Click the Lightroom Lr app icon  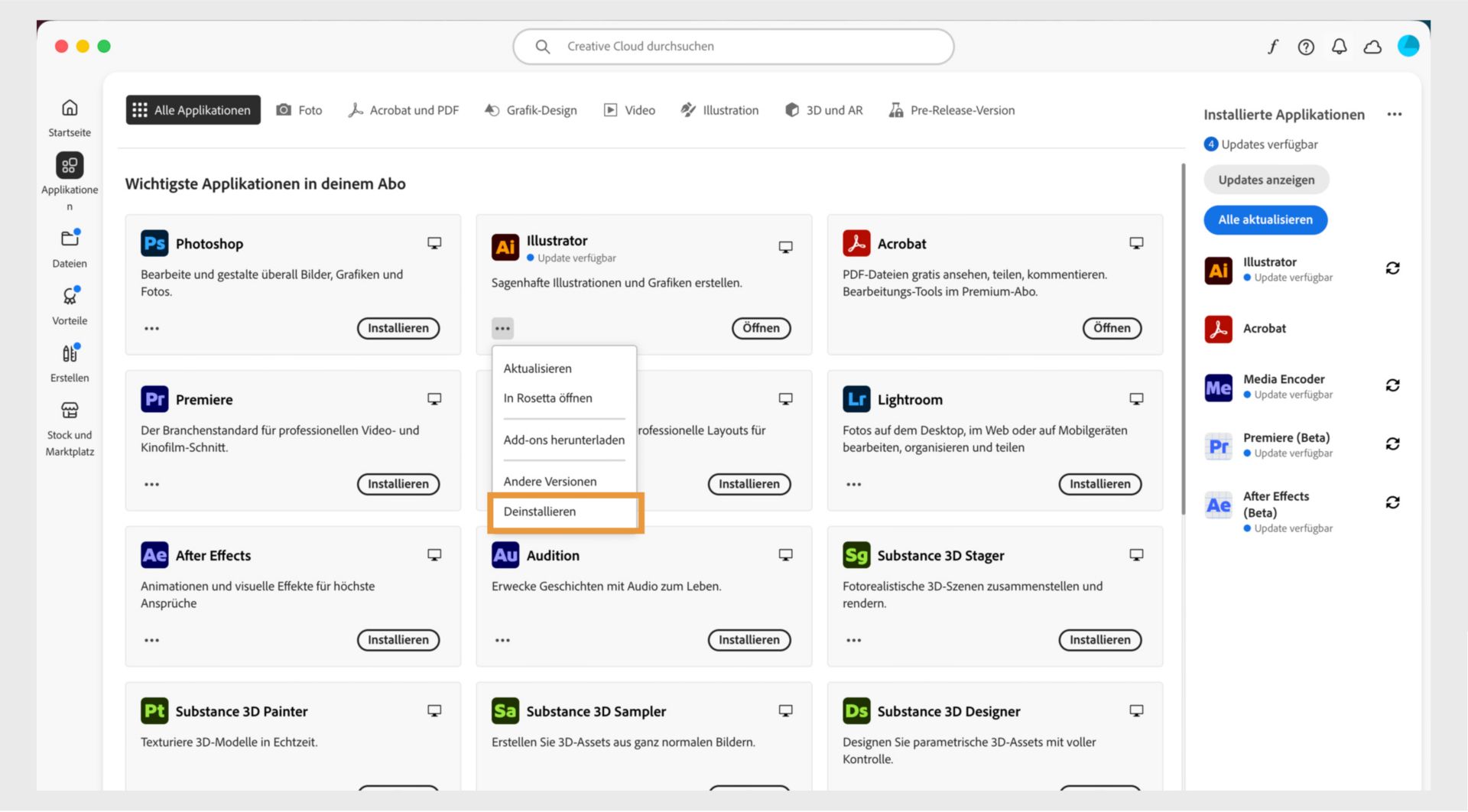point(856,399)
